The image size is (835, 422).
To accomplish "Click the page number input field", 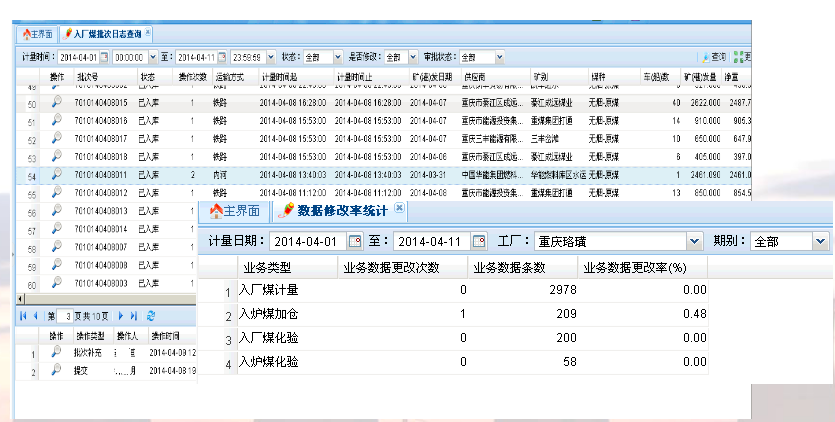I will pos(67,316).
